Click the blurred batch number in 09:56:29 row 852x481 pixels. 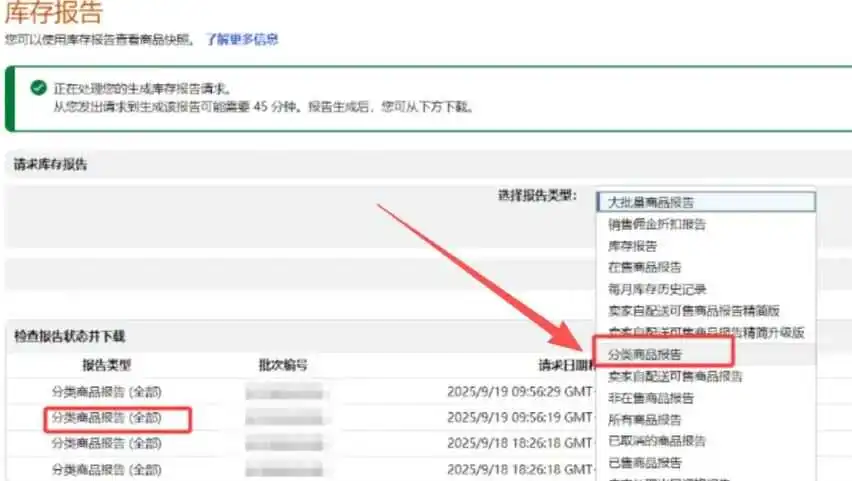[x=284, y=392]
